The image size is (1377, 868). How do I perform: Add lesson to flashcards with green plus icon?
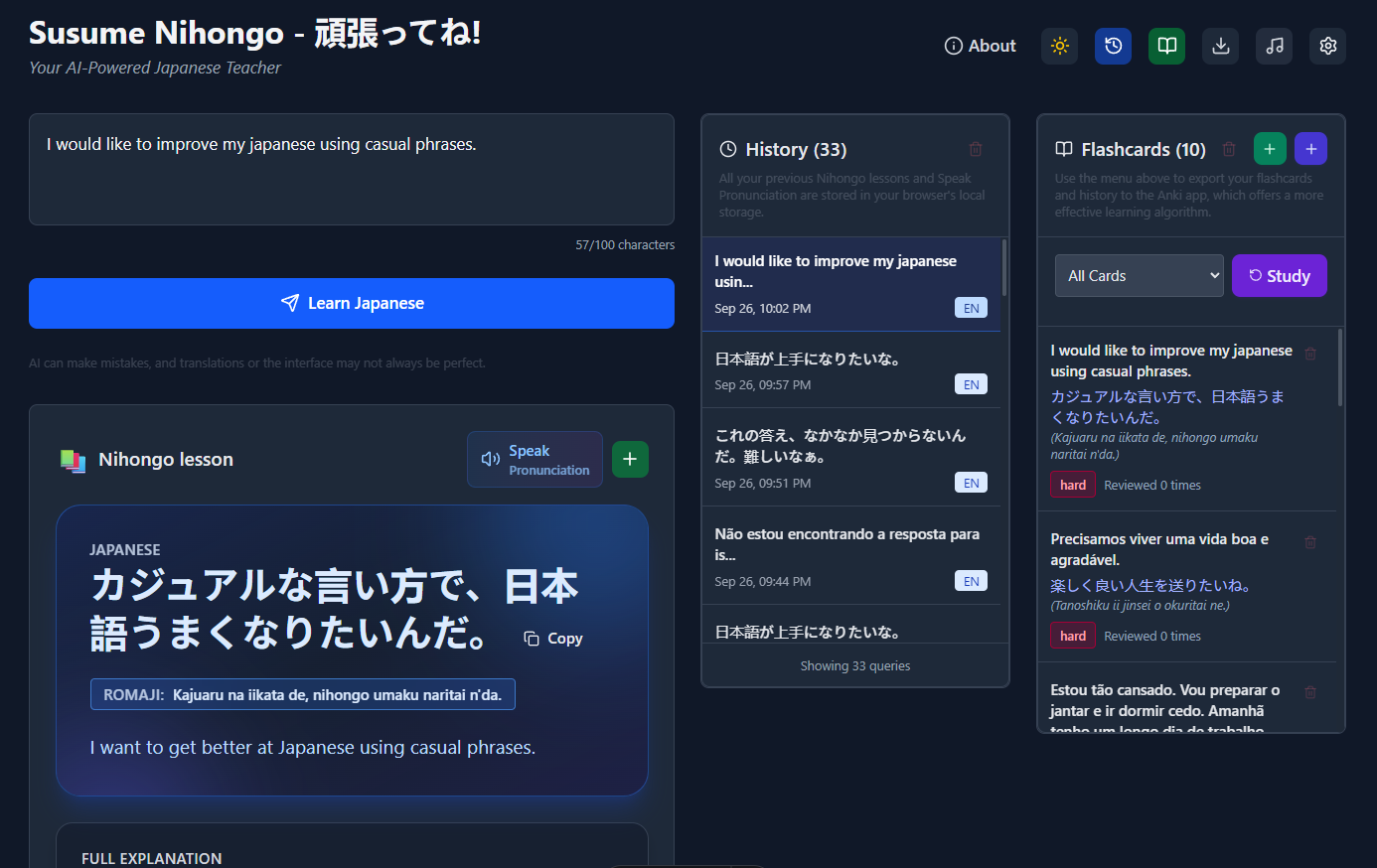[630, 459]
